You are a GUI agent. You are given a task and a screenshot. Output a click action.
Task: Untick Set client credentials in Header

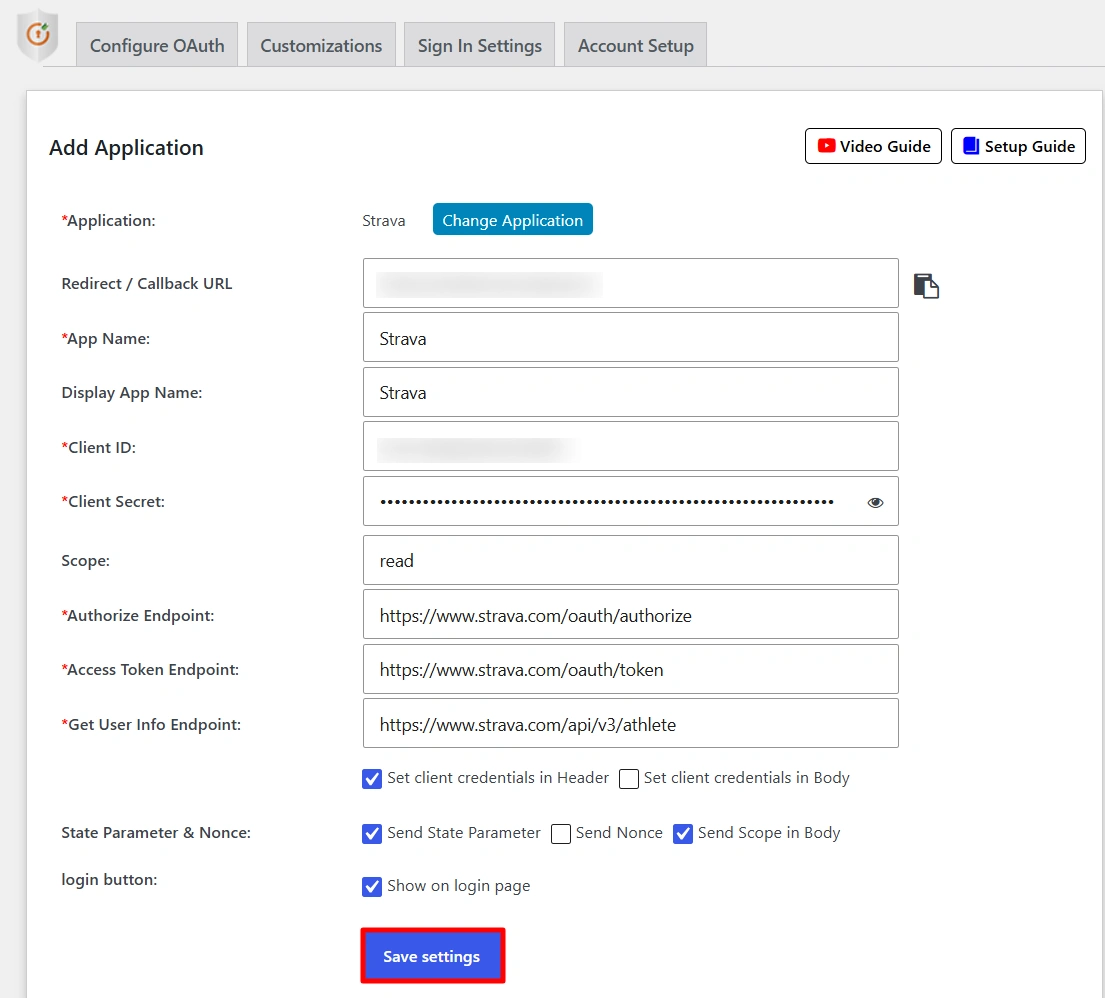372,778
